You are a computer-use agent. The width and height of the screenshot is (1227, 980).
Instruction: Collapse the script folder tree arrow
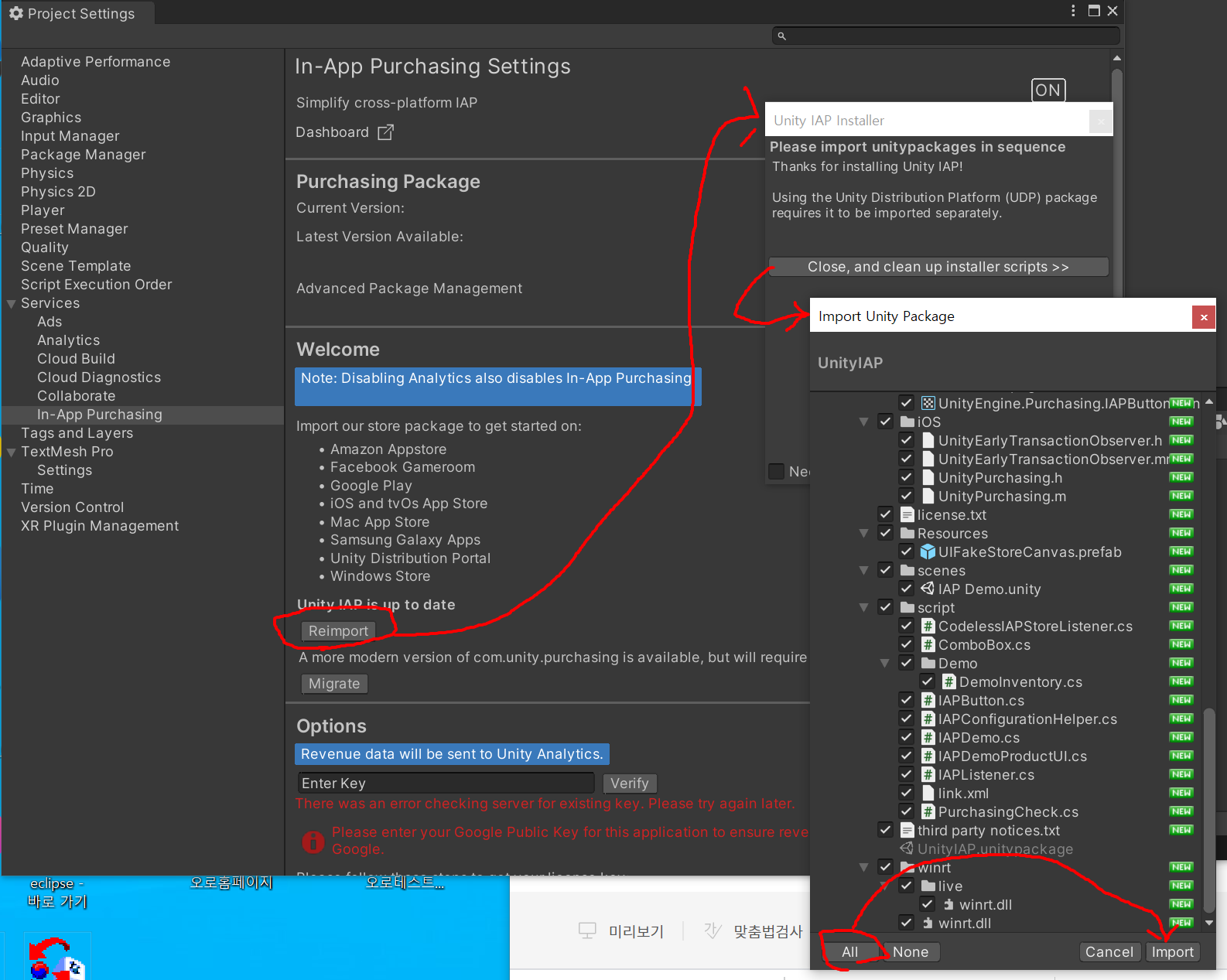coord(863,608)
